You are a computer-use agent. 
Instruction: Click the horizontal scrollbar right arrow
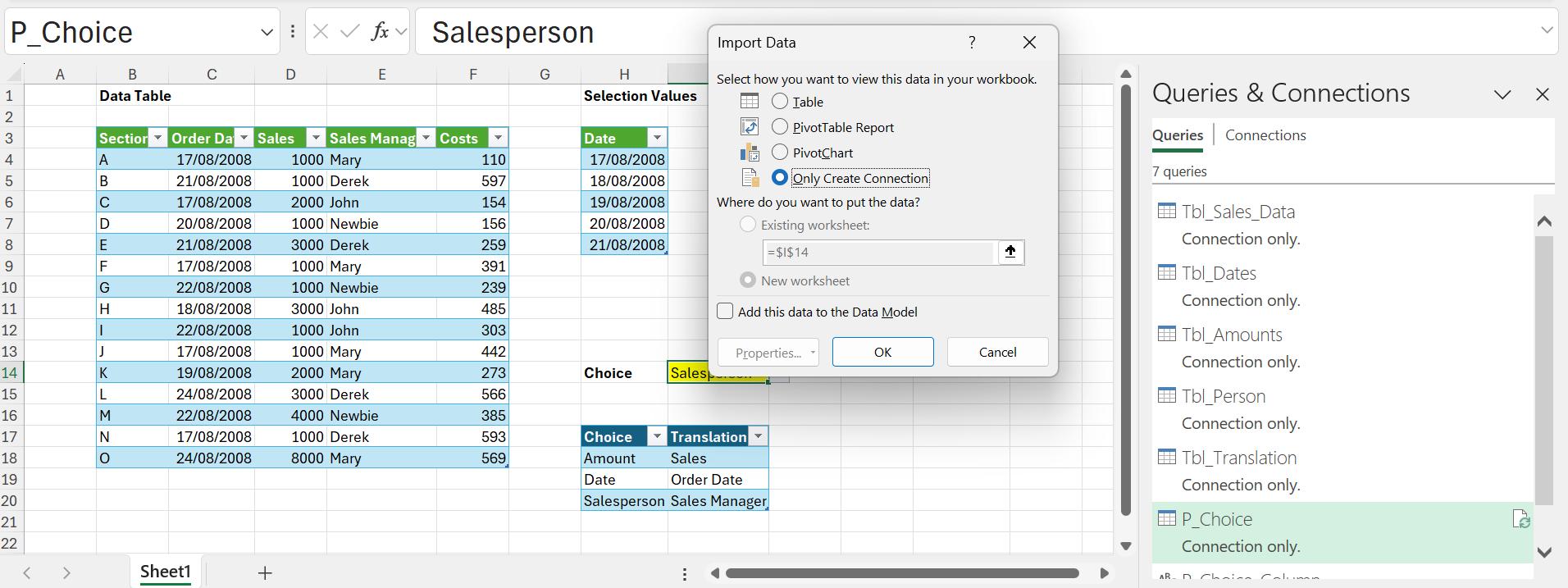pyautogui.click(x=1105, y=573)
